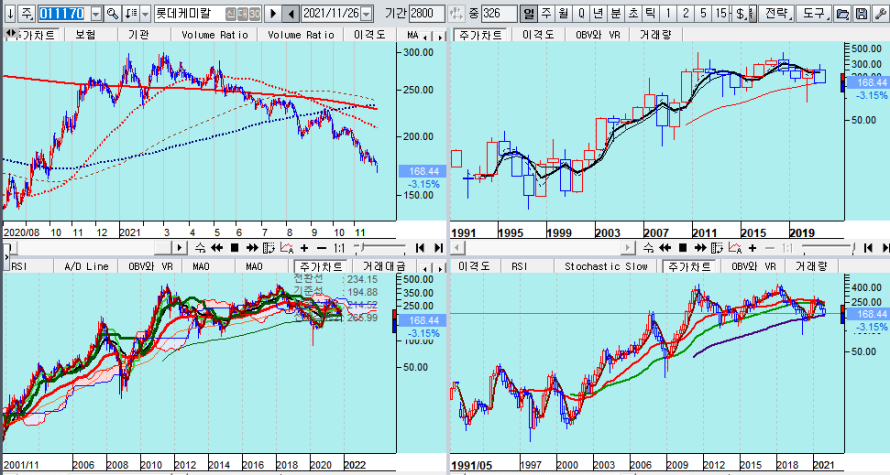Screen dimensions: 890x475
Task: Switch chart to 월 monthly period
Action: point(563,13)
